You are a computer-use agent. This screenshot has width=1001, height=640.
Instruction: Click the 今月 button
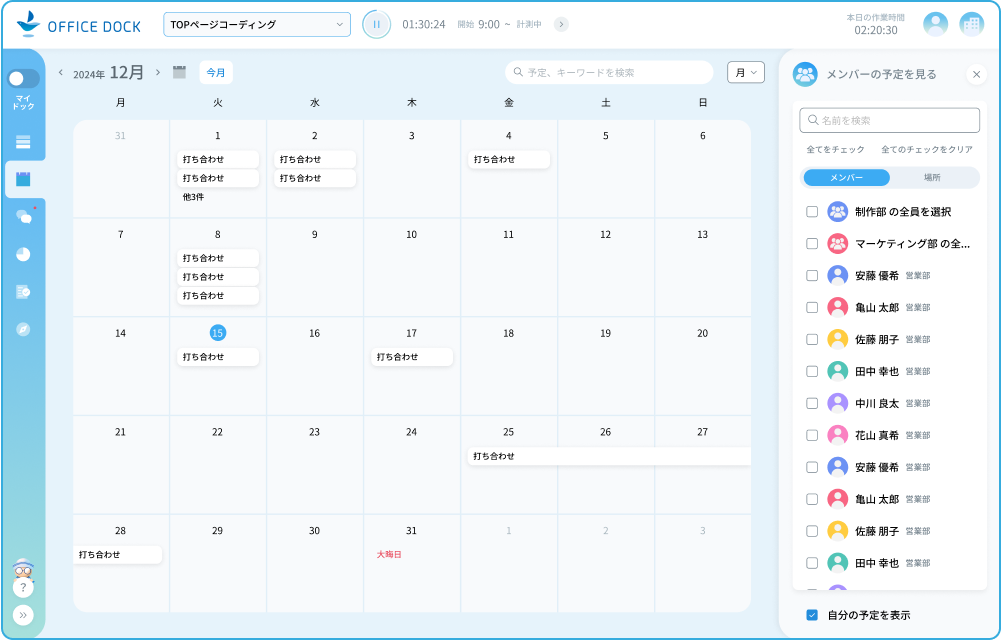[x=216, y=72]
